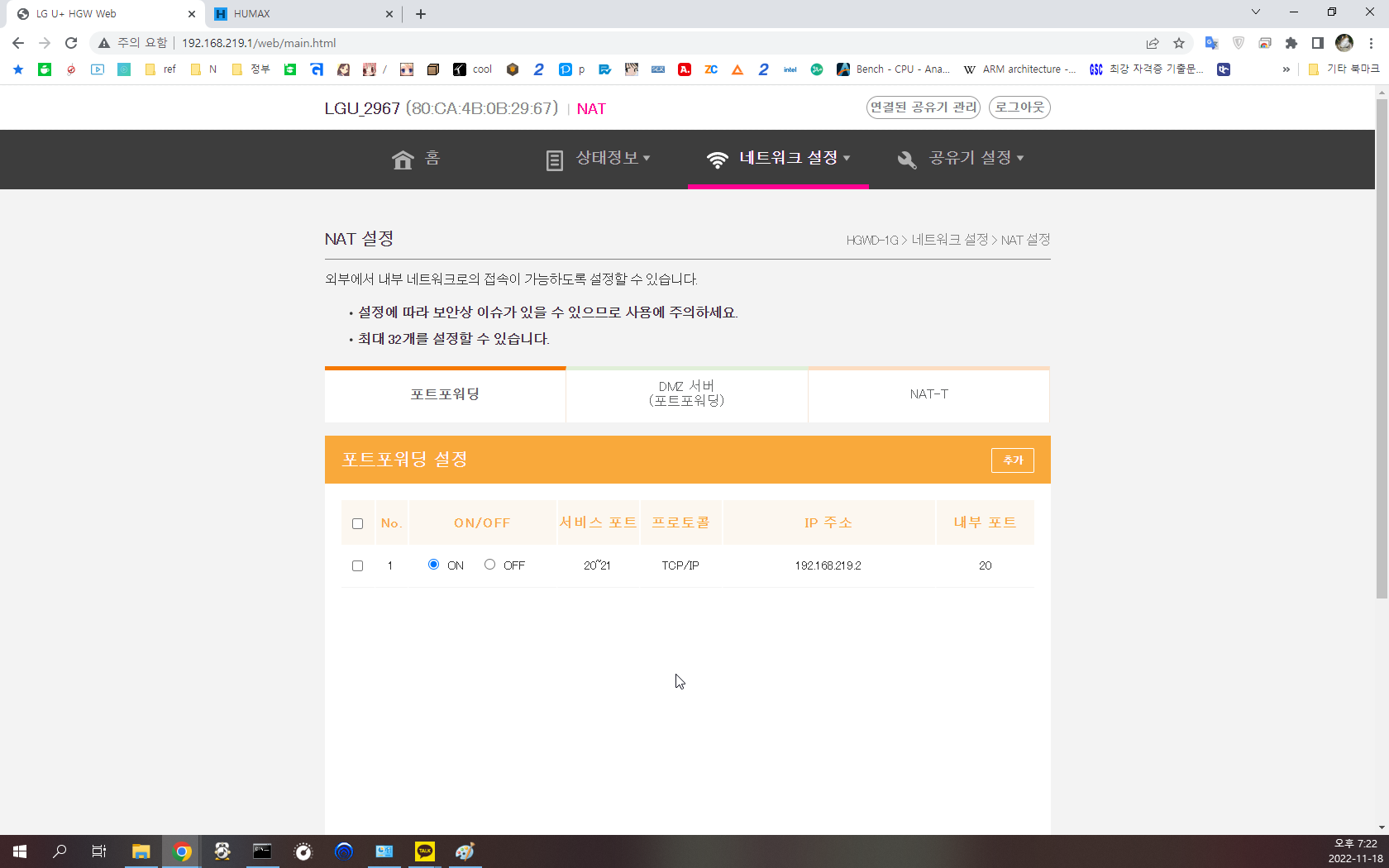Click the browser back arrow
Viewport: 1389px width, 868px height.
[18, 43]
